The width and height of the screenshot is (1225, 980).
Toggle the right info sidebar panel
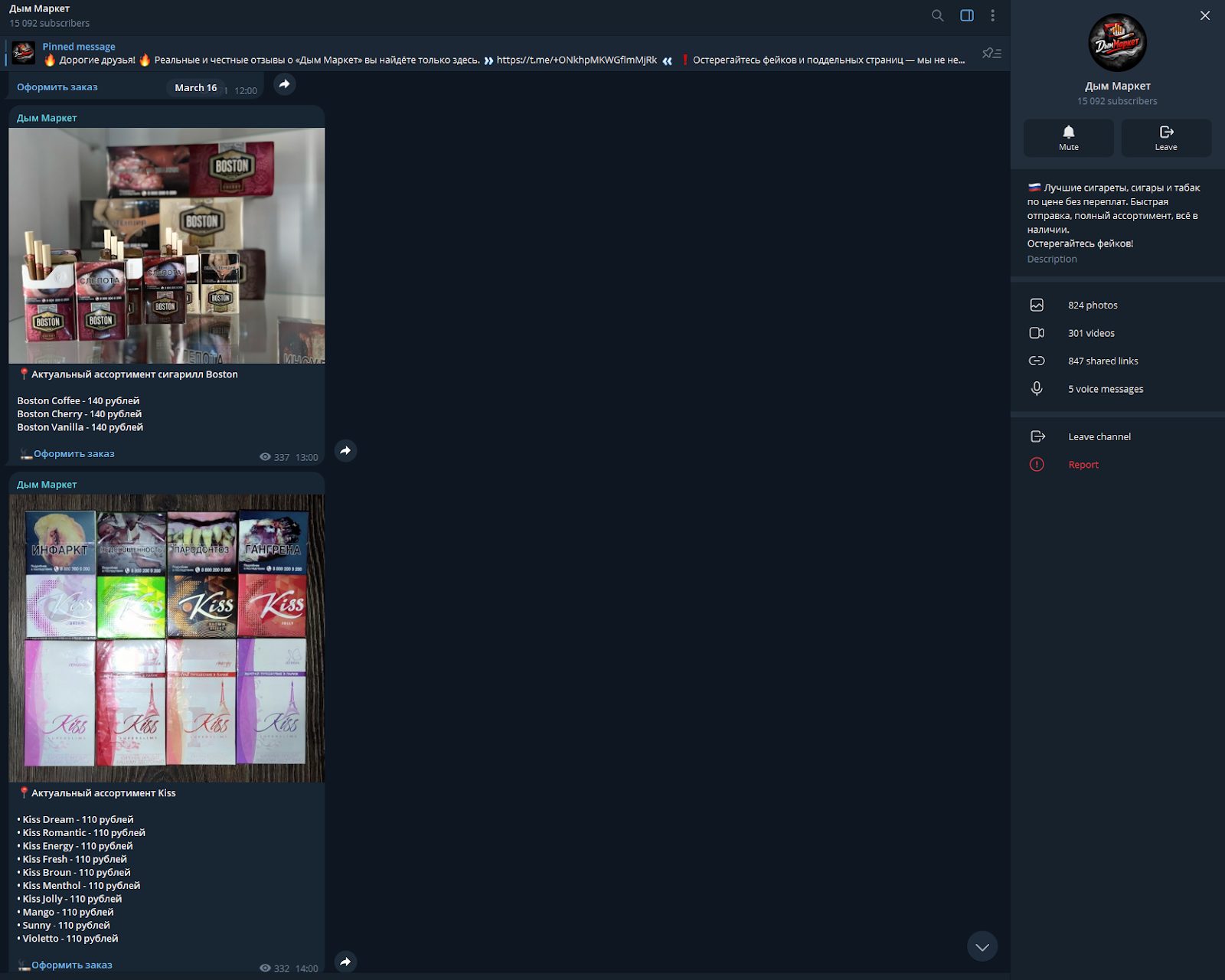click(x=967, y=15)
